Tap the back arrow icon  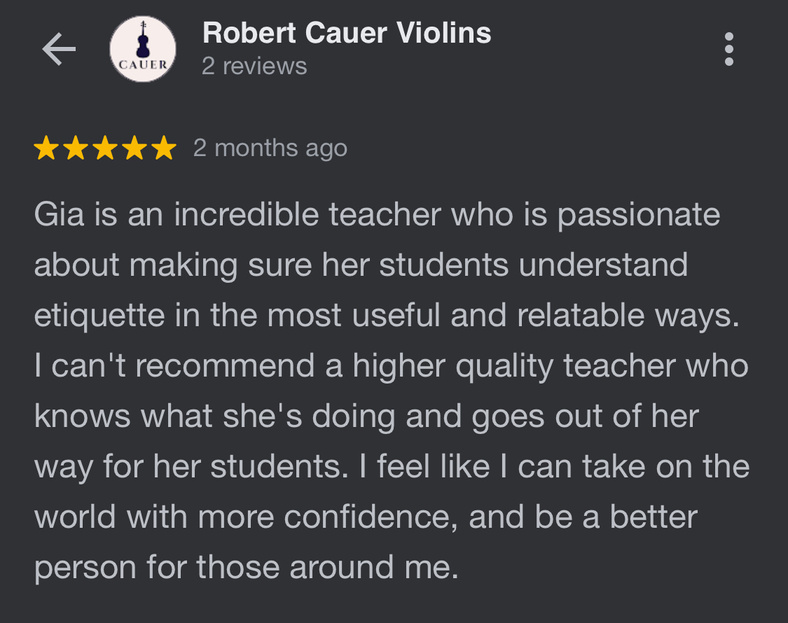click(x=59, y=50)
